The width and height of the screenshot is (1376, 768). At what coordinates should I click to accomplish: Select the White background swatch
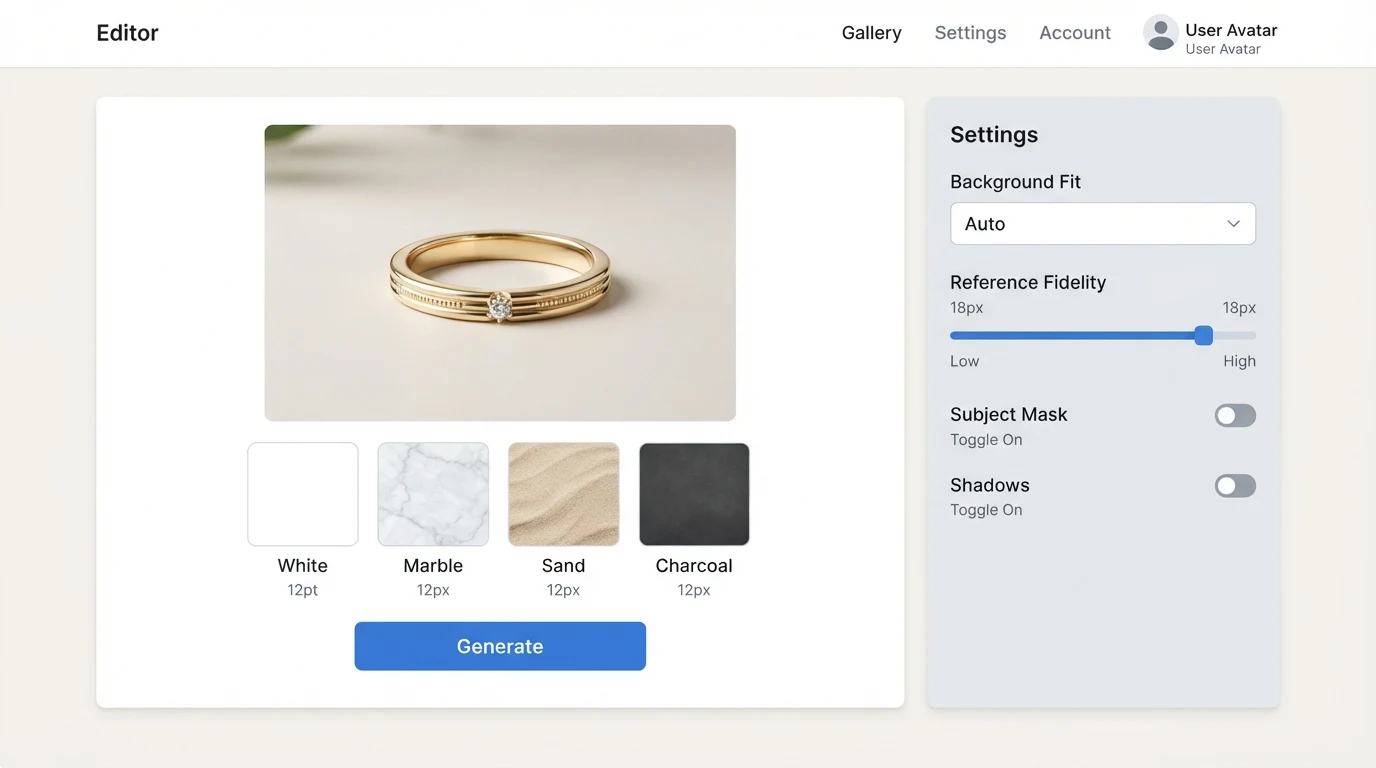(x=303, y=494)
